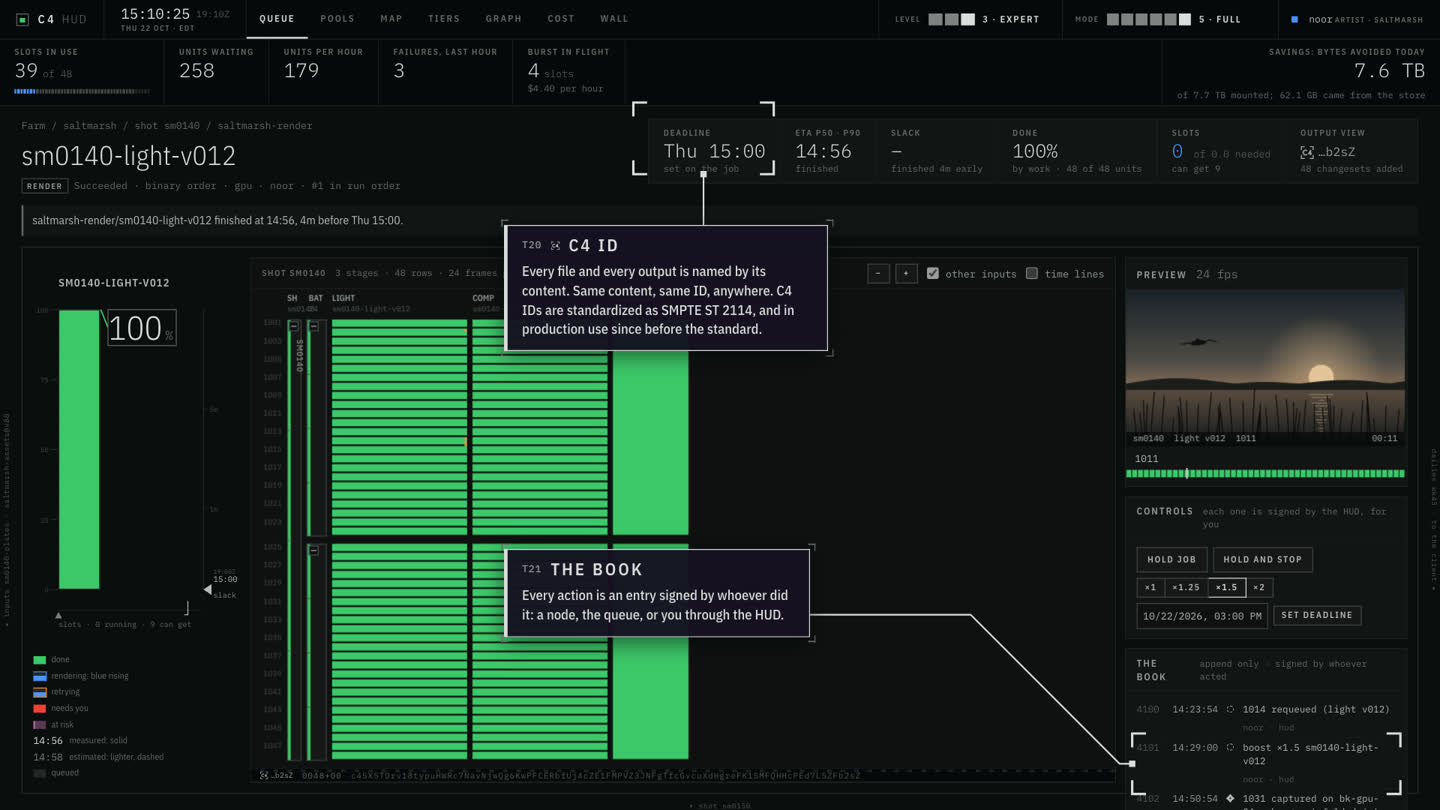This screenshot has height=810, width=1440.
Task: Switch to the QUEUE tab
Action: pyautogui.click(x=277, y=19)
